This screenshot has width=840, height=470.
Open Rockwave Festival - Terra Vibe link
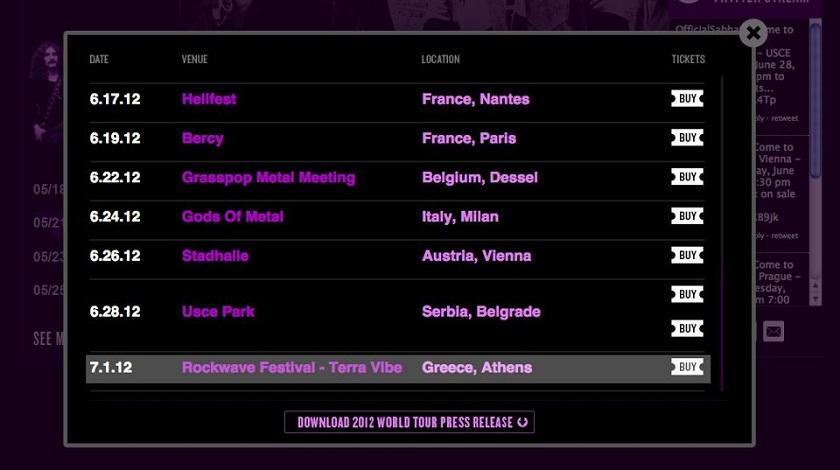tap(291, 367)
